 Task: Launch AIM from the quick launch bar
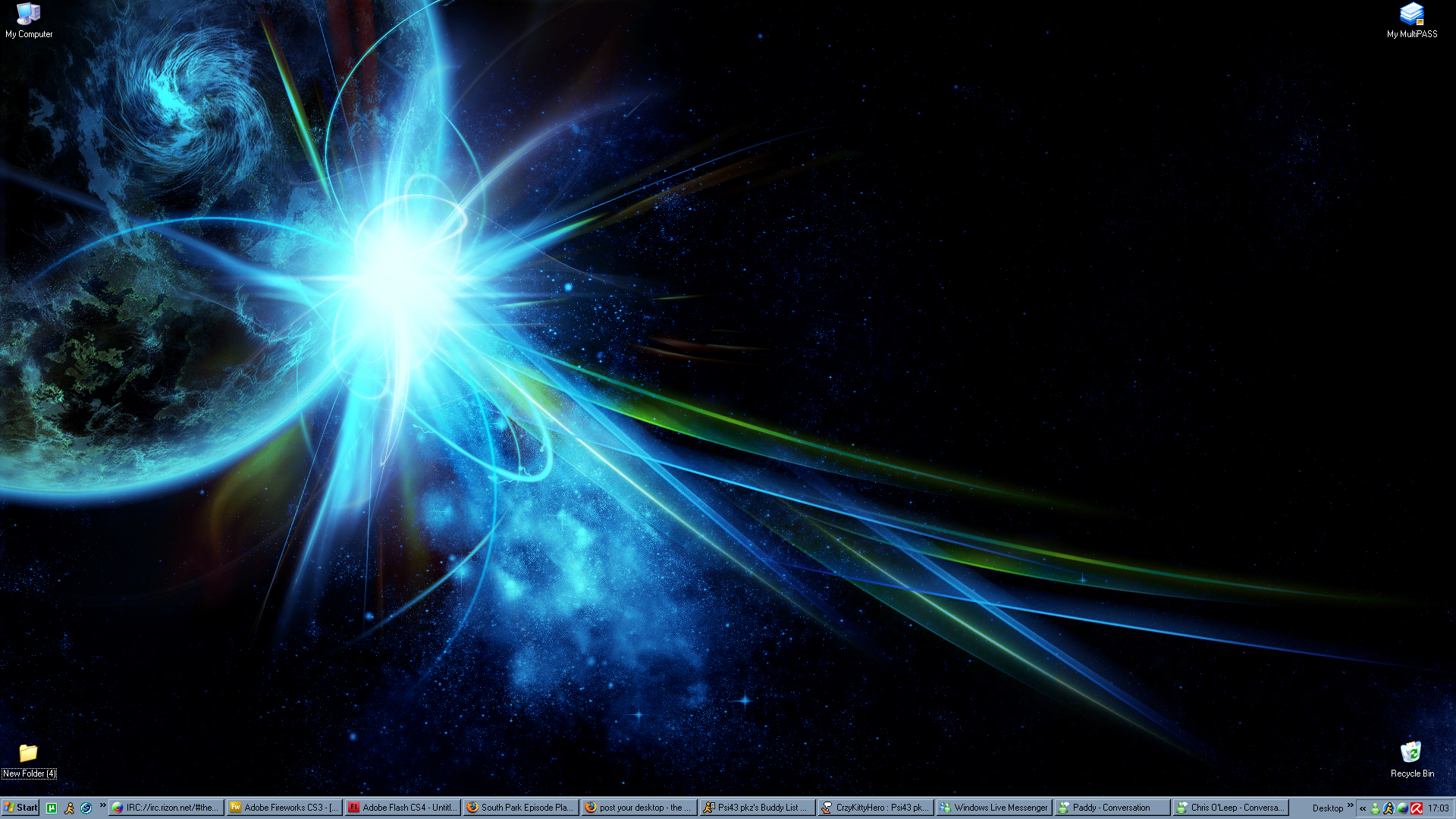tap(69, 808)
